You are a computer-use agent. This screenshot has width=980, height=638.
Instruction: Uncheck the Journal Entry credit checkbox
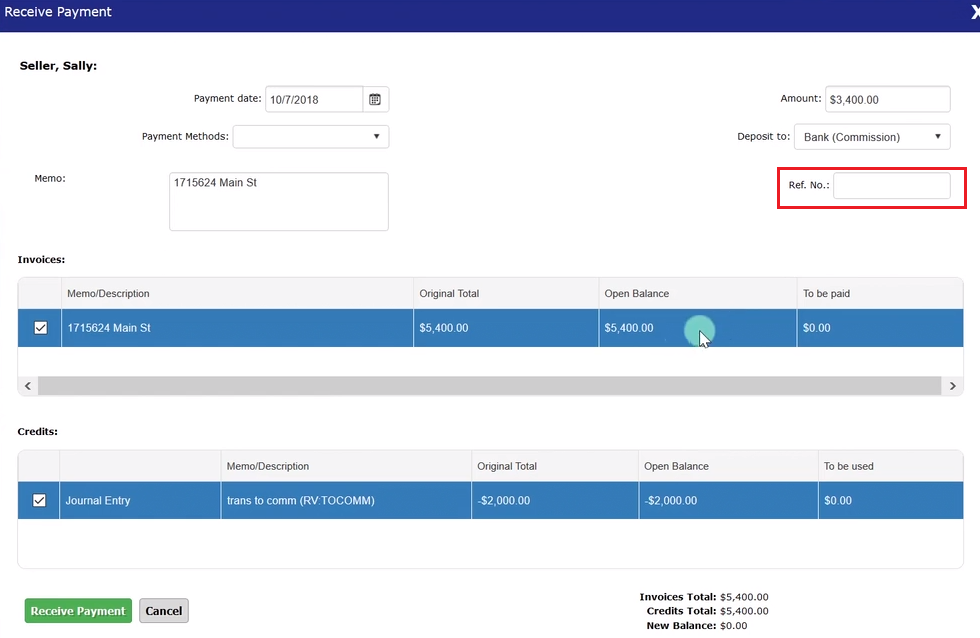[40, 500]
